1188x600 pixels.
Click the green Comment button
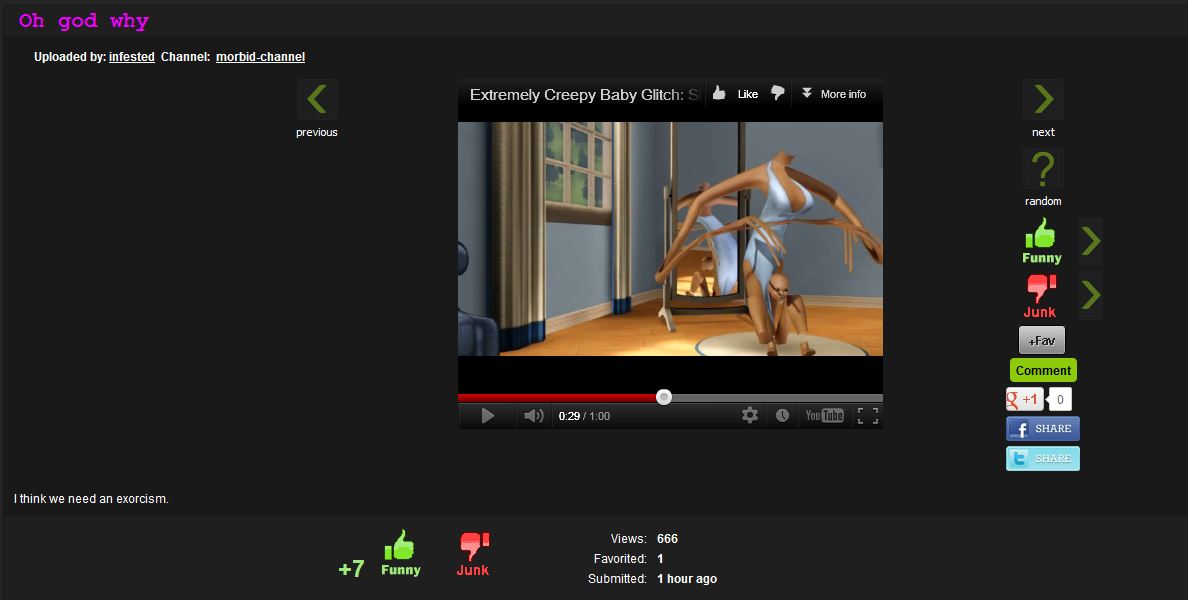pos(1043,370)
